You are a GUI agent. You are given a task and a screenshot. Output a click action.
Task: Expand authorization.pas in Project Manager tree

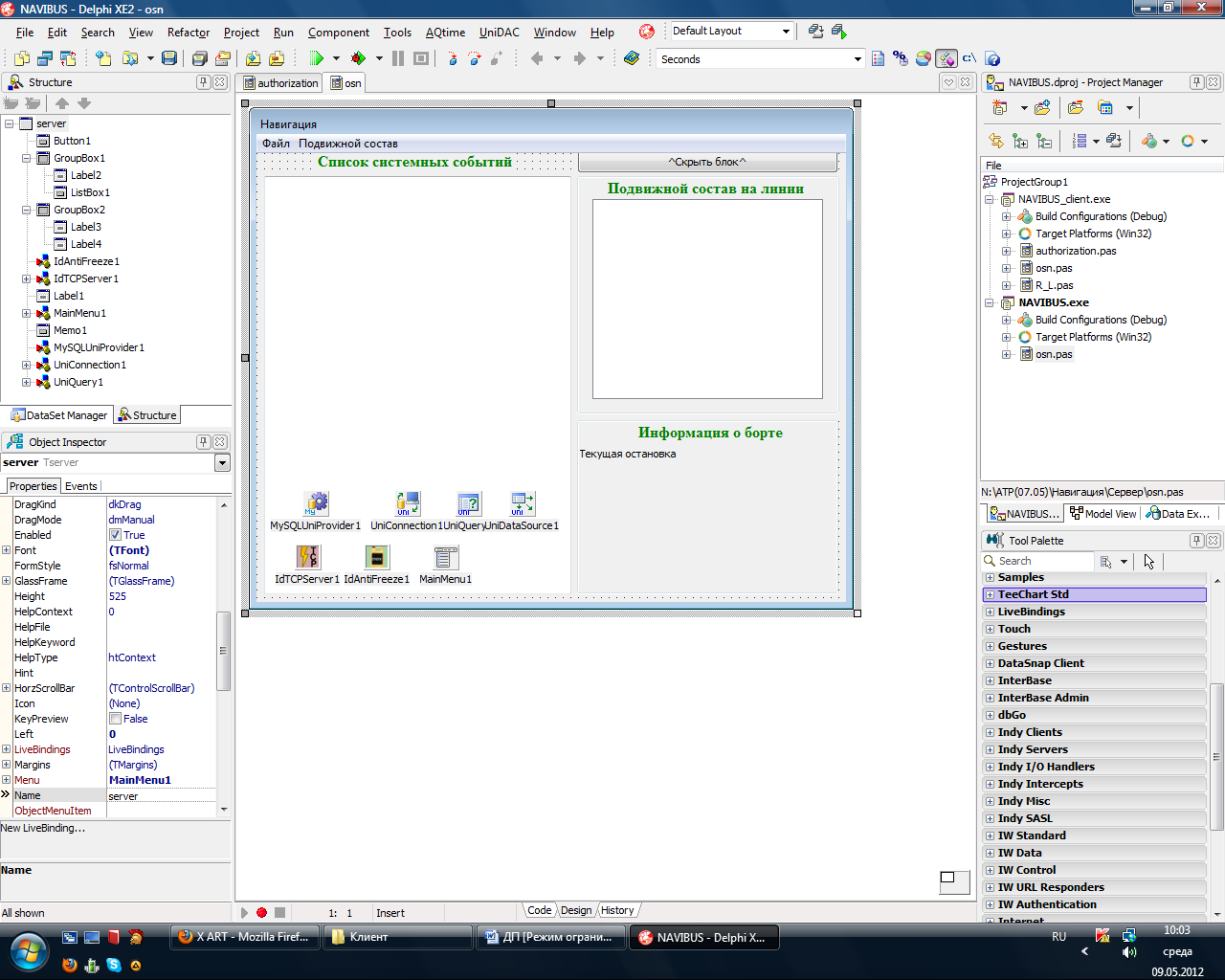(x=1007, y=251)
